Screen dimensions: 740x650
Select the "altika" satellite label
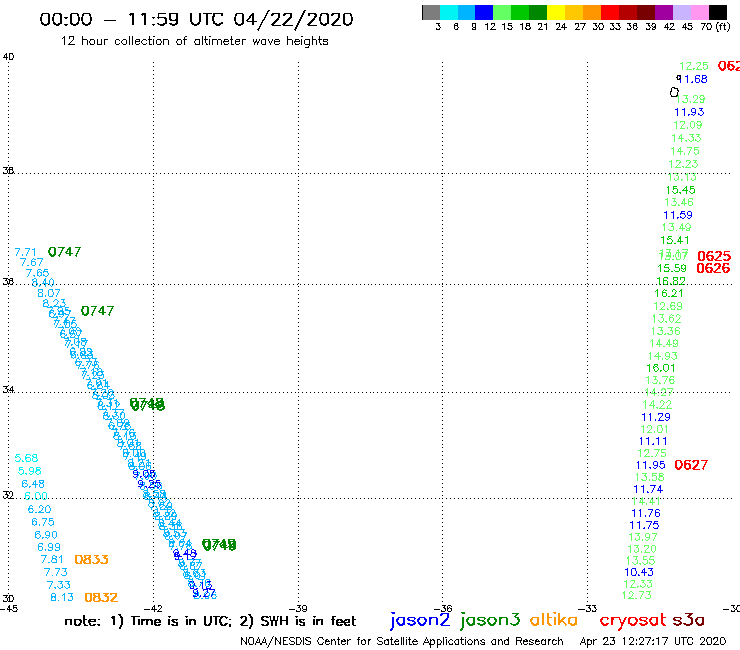coord(553,620)
